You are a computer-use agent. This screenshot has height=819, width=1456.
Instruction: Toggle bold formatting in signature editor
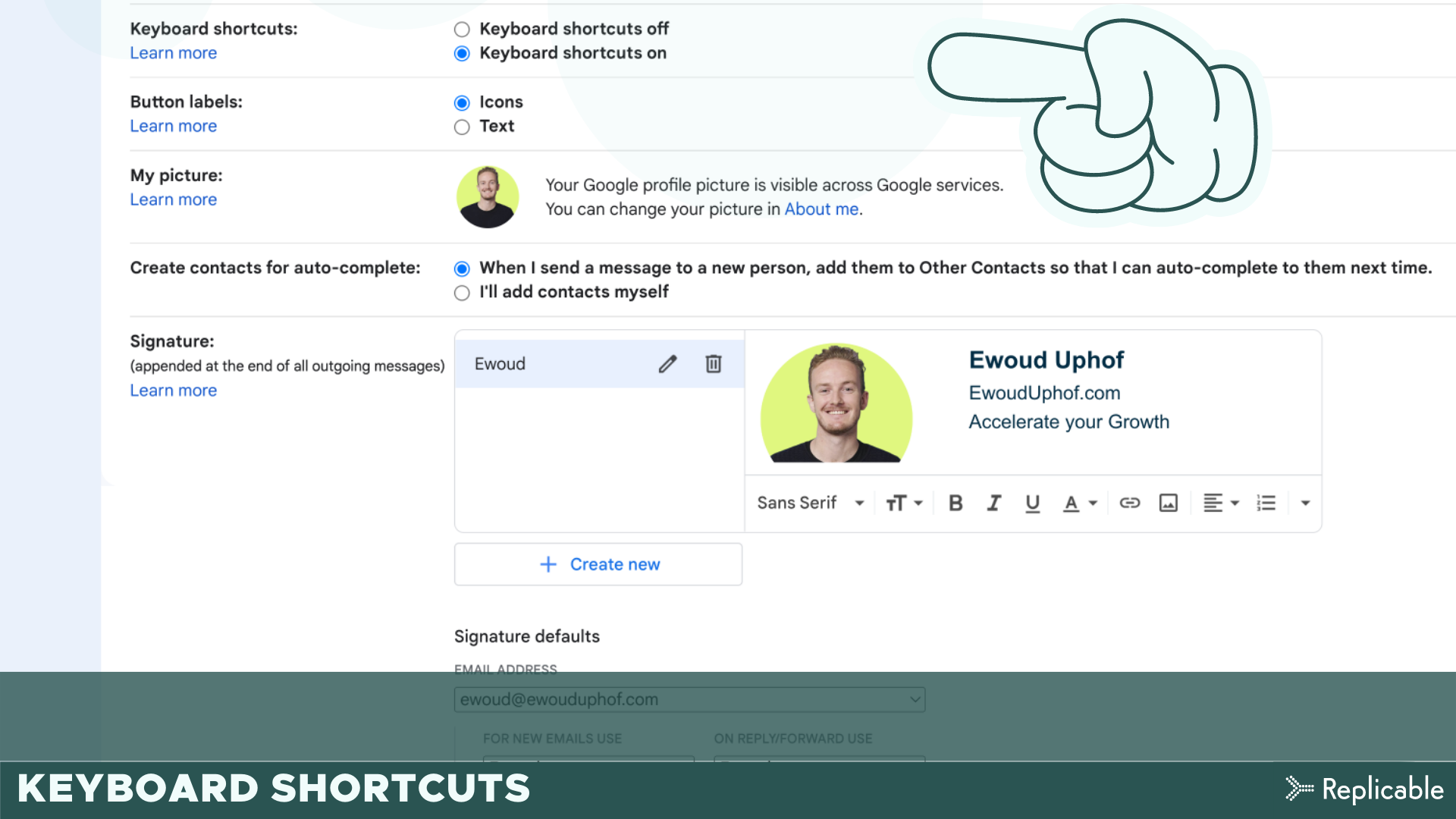tap(955, 503)
